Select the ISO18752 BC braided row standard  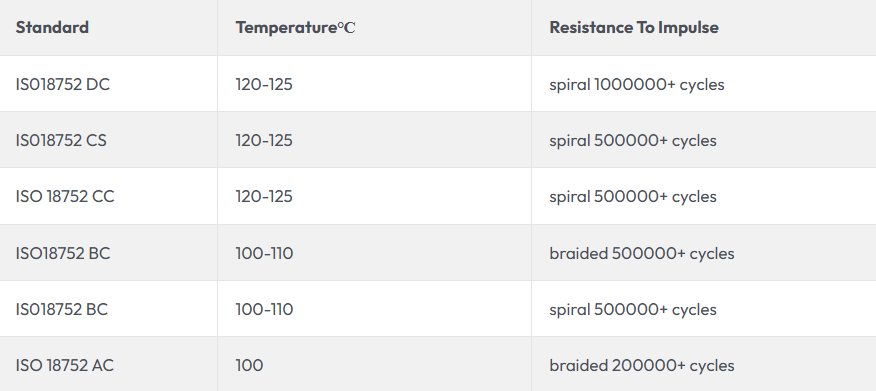pos(63,254)
